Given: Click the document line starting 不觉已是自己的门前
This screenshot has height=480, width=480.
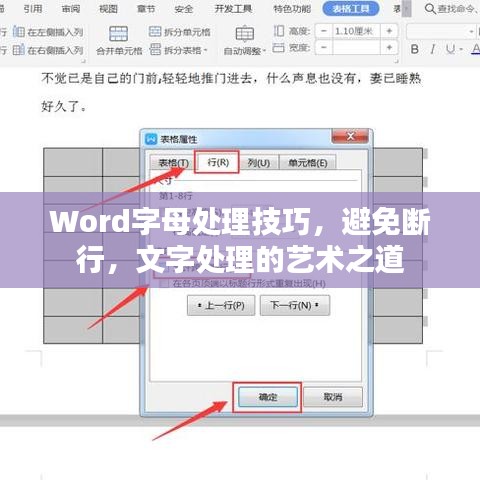Looking at the screenshot, I should tap(231, 79).
